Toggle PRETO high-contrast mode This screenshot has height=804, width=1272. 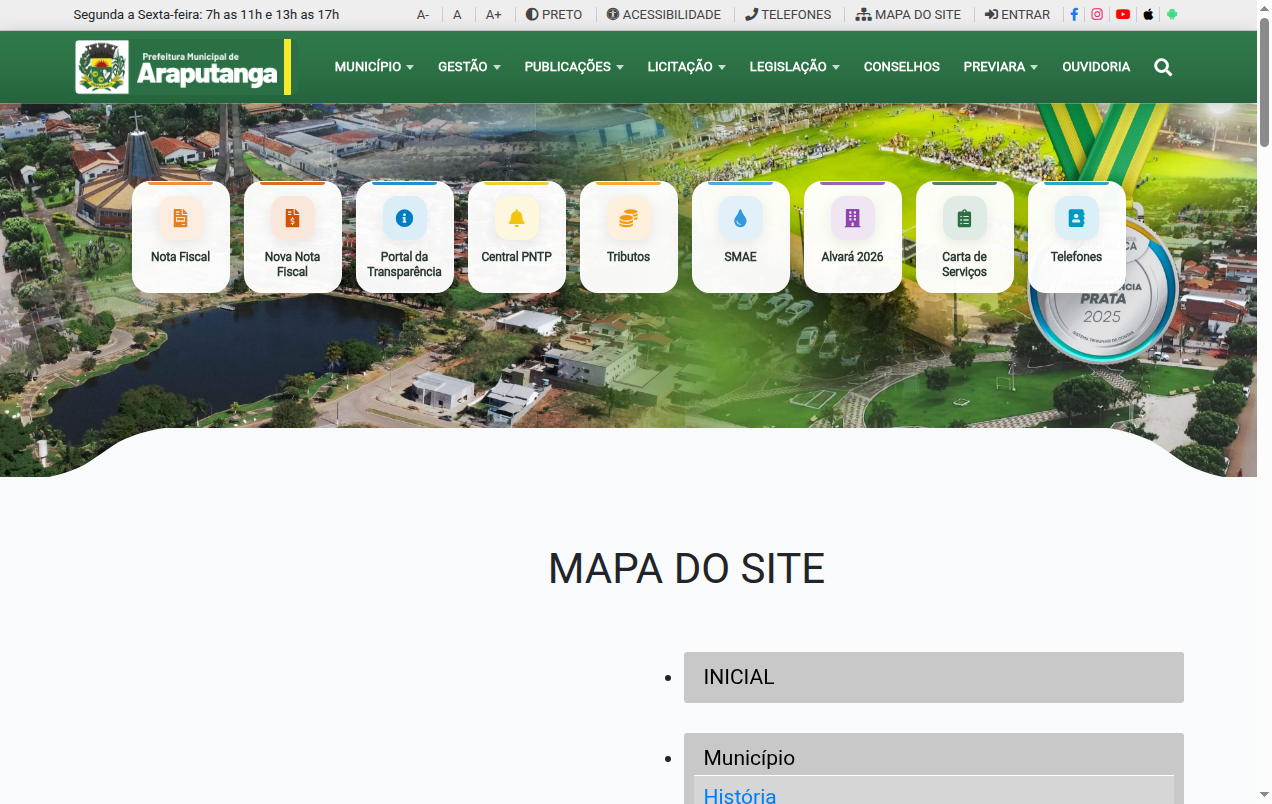pyautogui.click(x=554, y=15)
